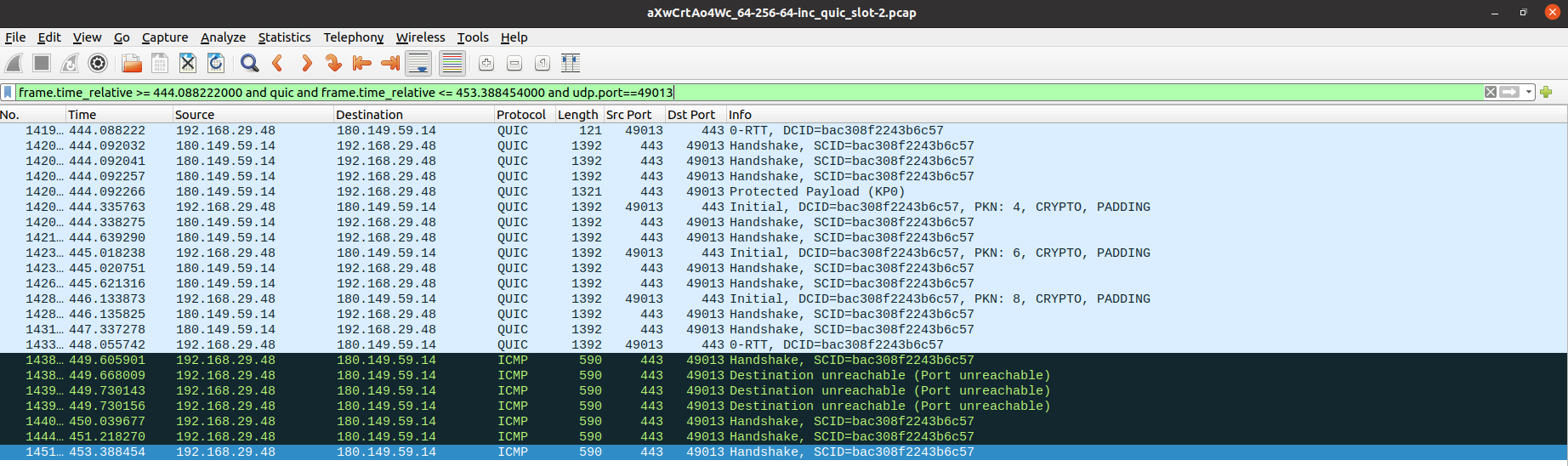Open a capture file via folder icon
This screenshot has height=466, width=1568.
point(132,63)
